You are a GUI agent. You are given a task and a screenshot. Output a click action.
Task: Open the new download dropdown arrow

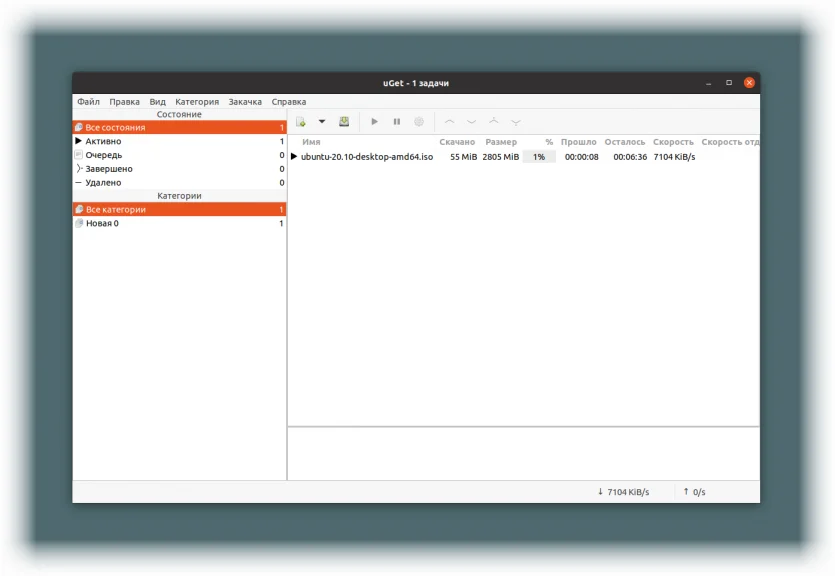coord(322,121)
